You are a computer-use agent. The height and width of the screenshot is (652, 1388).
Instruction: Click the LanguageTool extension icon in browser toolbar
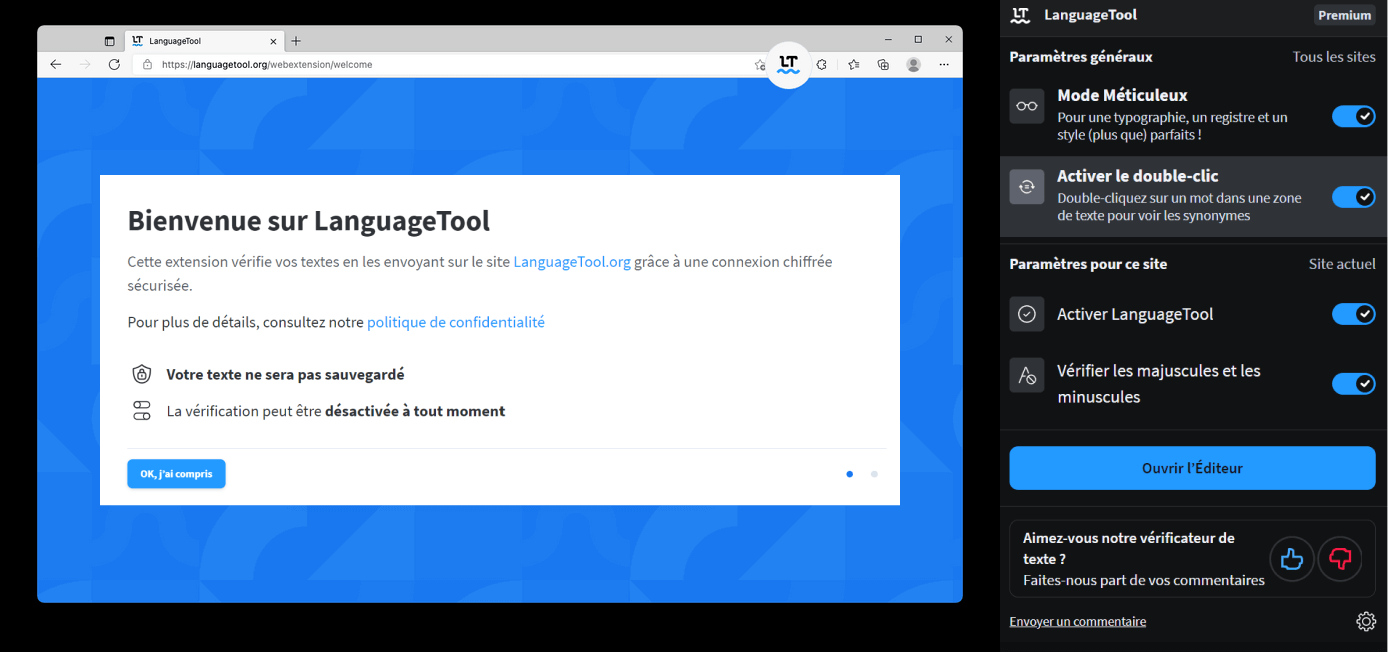(x=788, y=64)
